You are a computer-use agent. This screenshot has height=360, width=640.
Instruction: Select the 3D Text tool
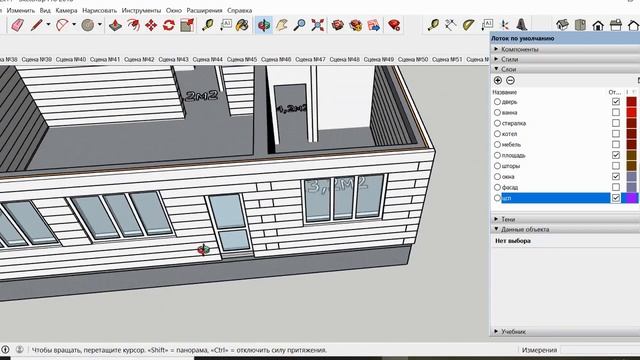pos(522,25)
